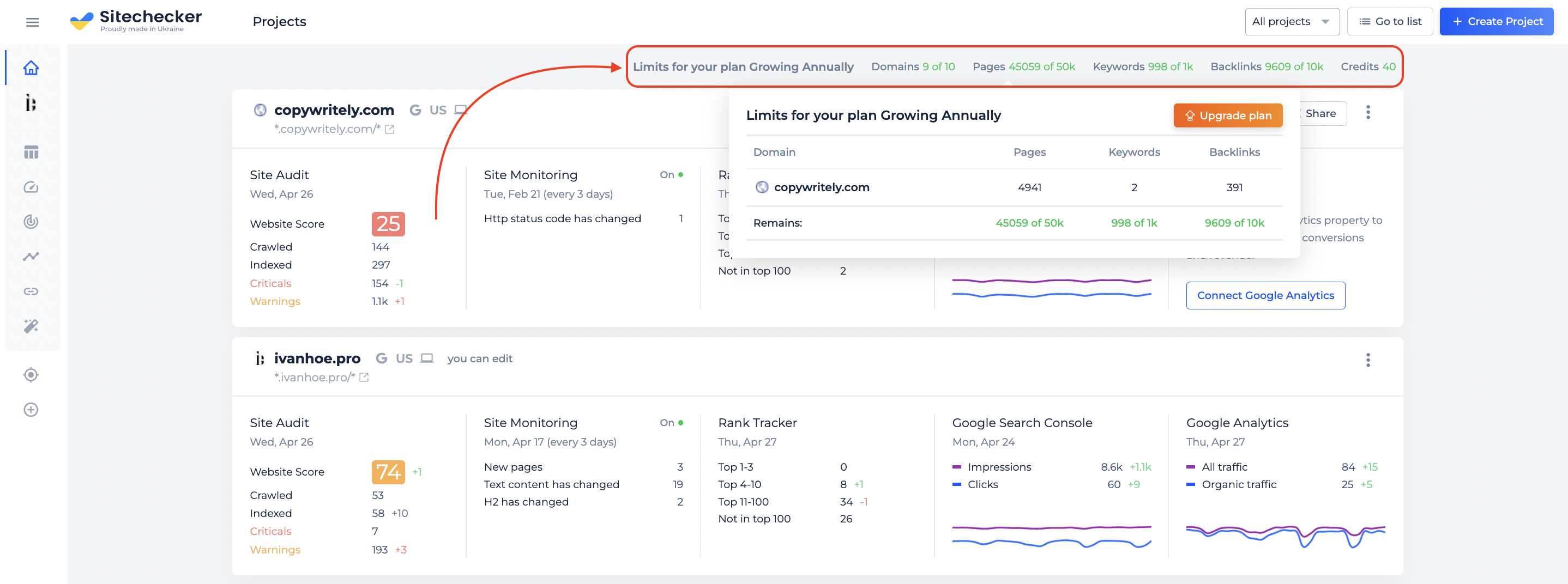Click Http status code has changed entry
The image size is (1568, 584).
(x=583, y=218)
